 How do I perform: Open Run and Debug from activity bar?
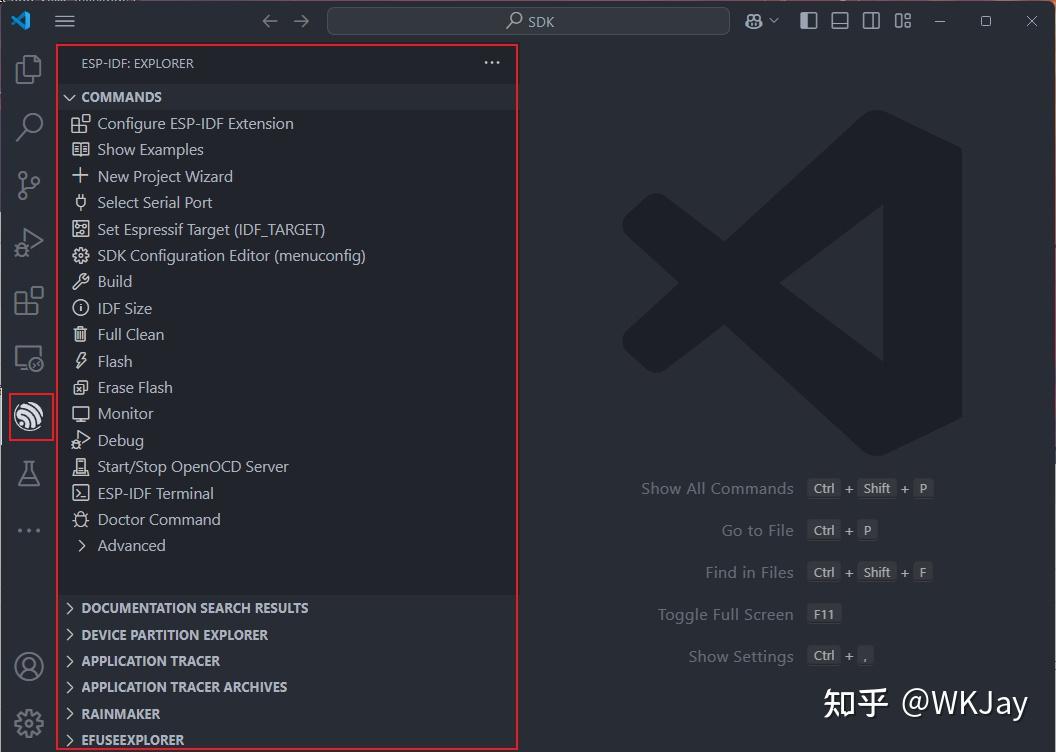[x=29, y=241]
